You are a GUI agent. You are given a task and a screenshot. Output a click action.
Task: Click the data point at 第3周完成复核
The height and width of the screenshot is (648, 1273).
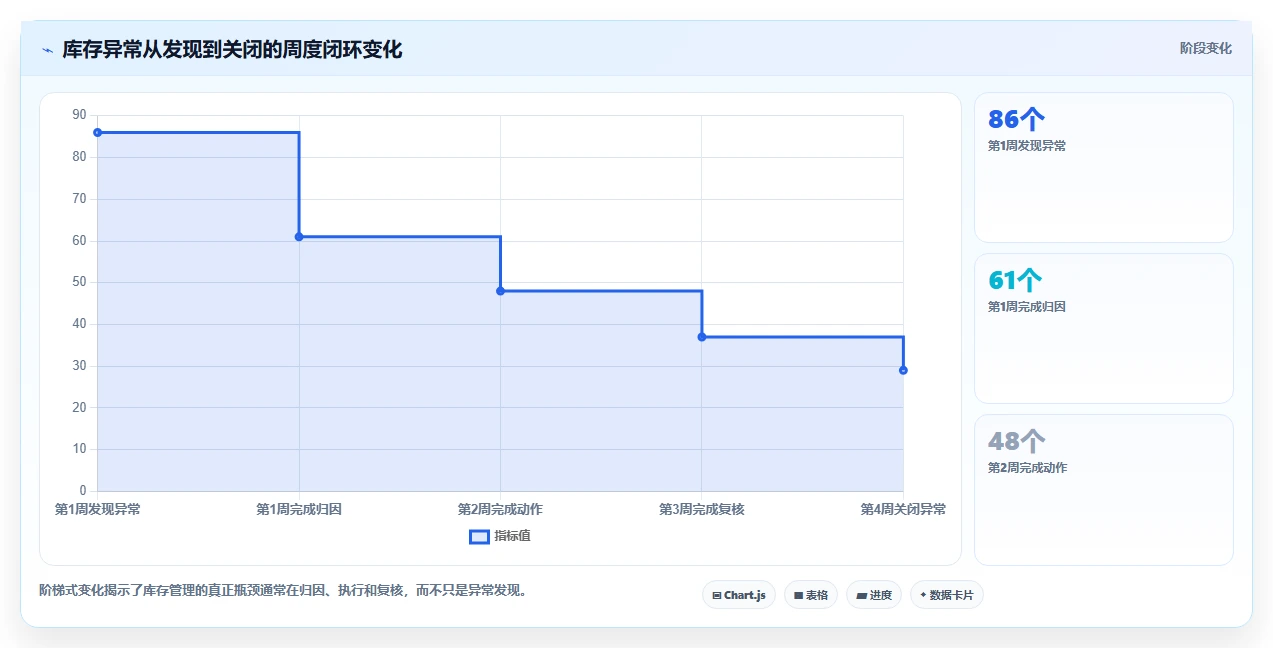pos(702,337)
